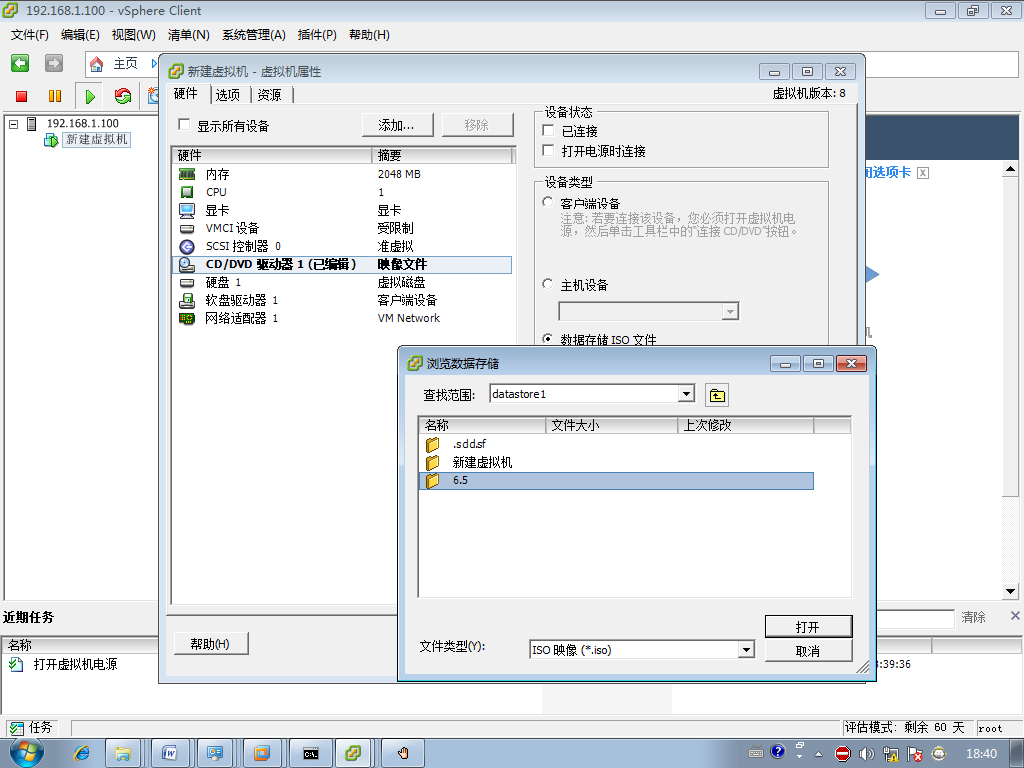Select the 数据存储 ISO 文件 radio button
The width and height of the screenshot is (1024, 768).
(x=548, y=339)
